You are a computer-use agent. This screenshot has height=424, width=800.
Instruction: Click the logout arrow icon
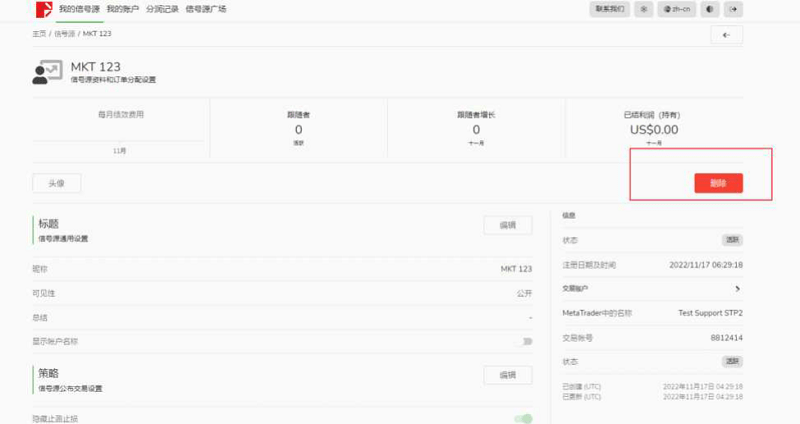pos(735,9)
